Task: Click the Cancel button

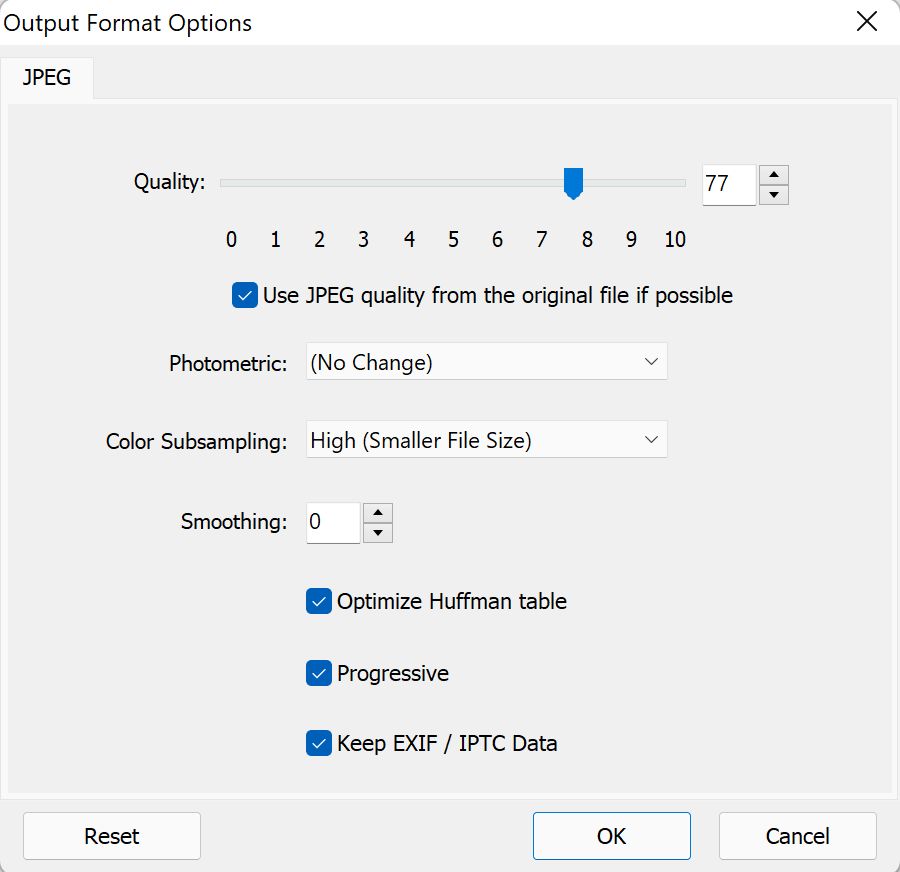Action: click(797, 836)
